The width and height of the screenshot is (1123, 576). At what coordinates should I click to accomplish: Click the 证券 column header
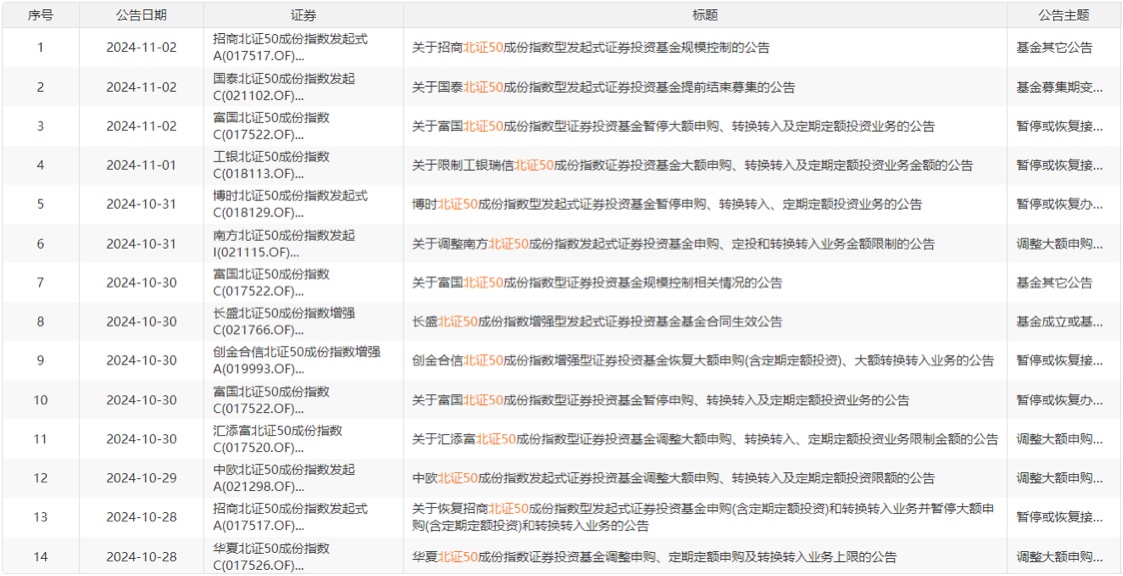click(x=304, y=15)
